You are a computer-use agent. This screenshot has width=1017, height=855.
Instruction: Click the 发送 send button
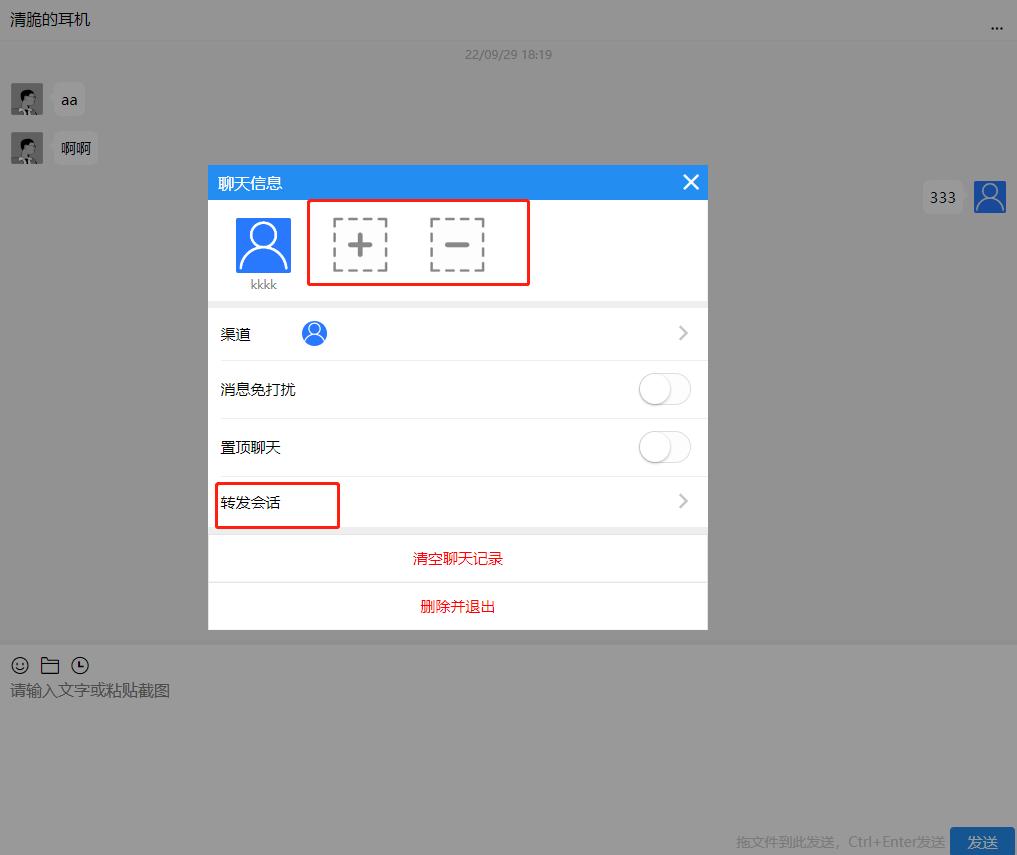[982, 842]
